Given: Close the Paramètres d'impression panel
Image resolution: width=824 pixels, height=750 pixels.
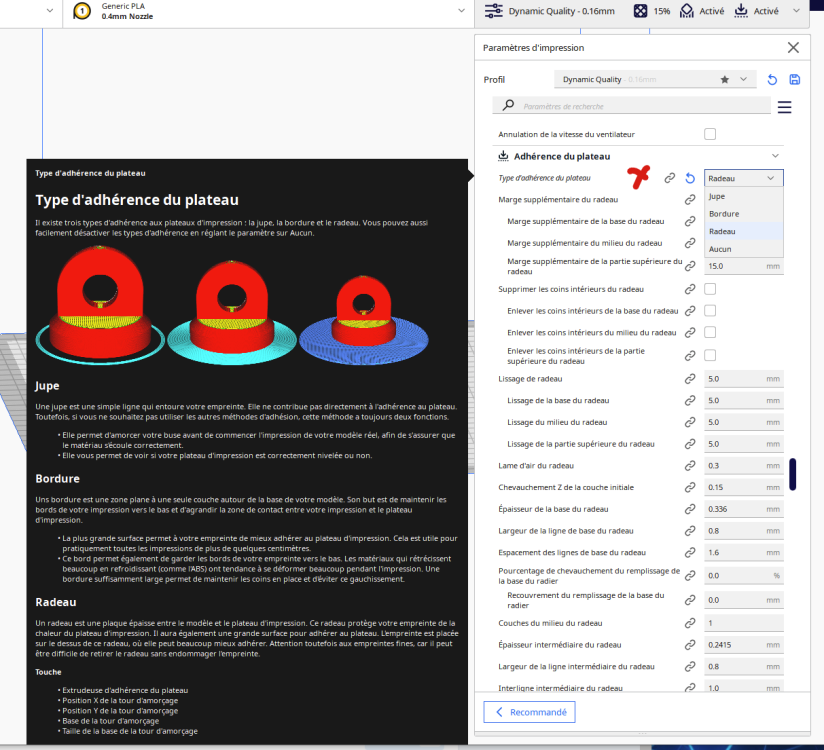Looking at the screenshot, I should 794,48.
